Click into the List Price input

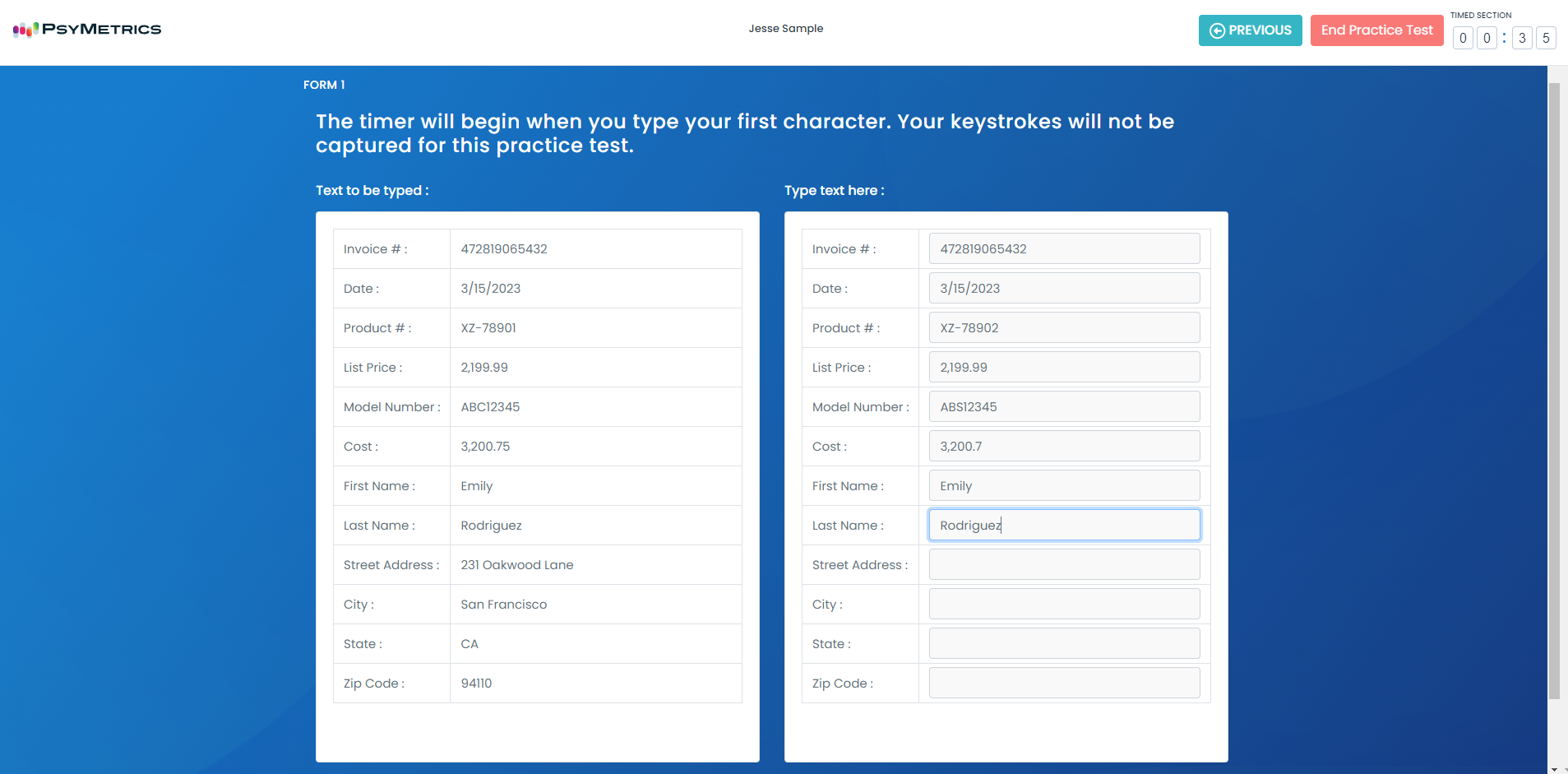(1064, 368)
